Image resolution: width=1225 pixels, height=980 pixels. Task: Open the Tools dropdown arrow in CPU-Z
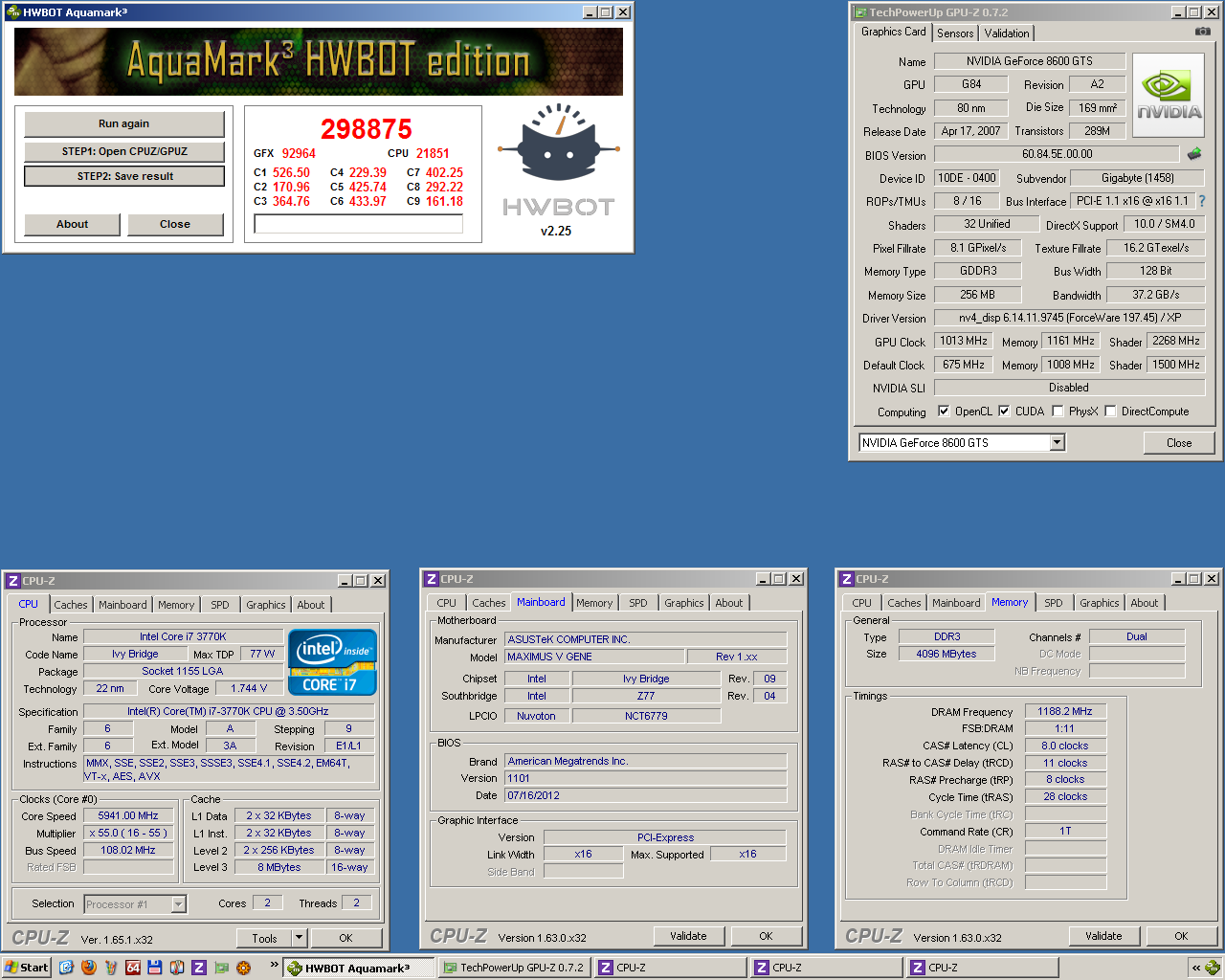(299, 938)
